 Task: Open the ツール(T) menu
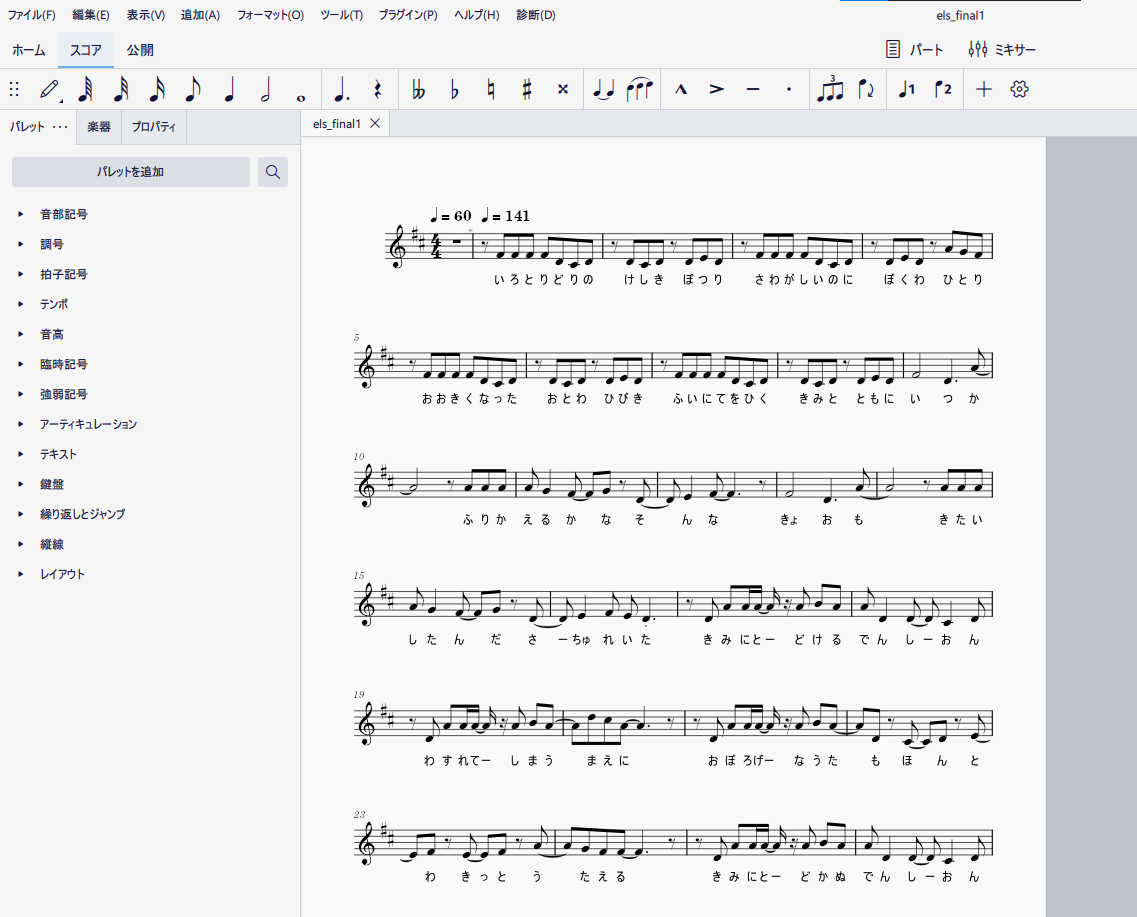342,14
